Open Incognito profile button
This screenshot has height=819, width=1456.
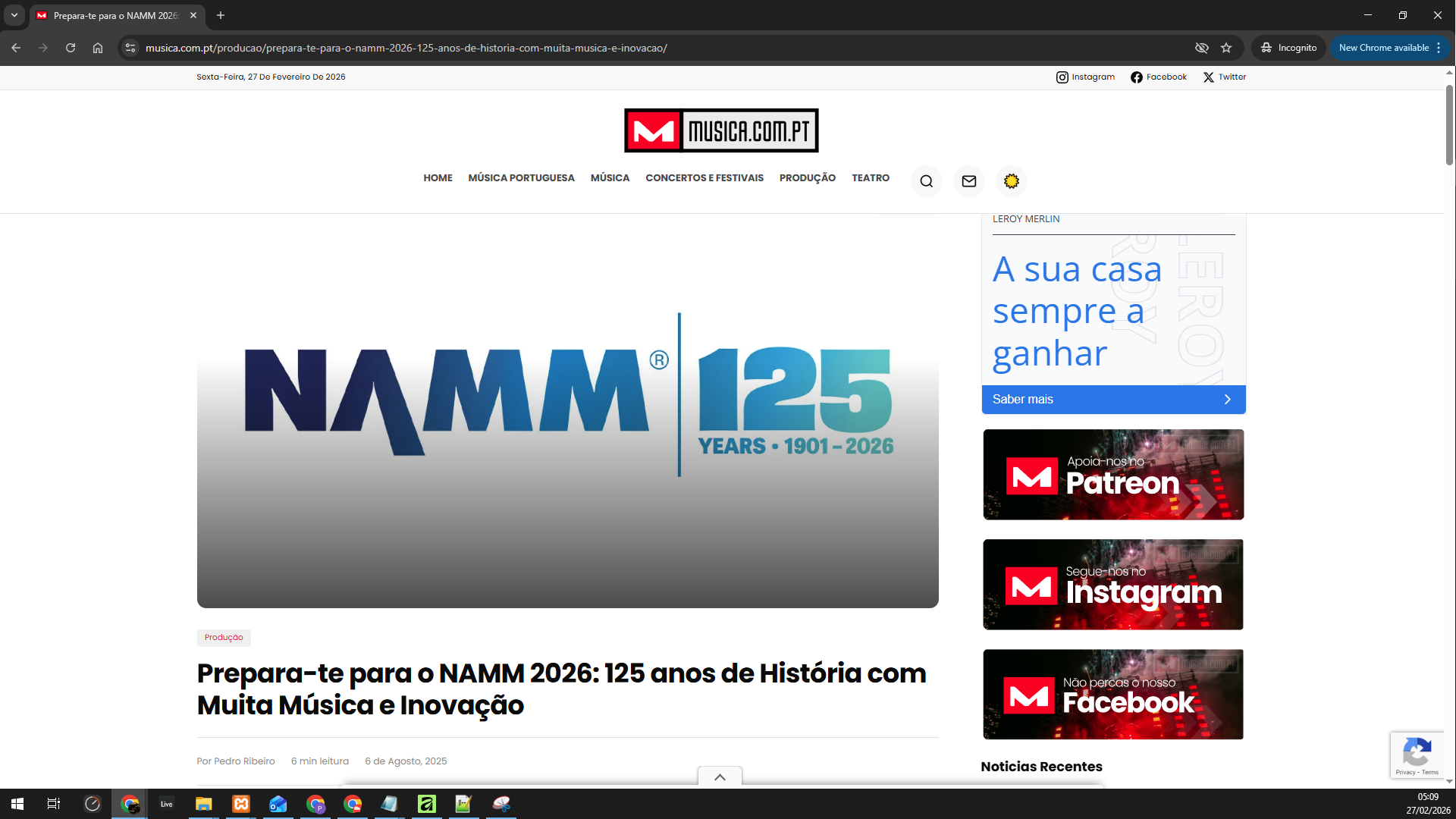point(1288,48)
